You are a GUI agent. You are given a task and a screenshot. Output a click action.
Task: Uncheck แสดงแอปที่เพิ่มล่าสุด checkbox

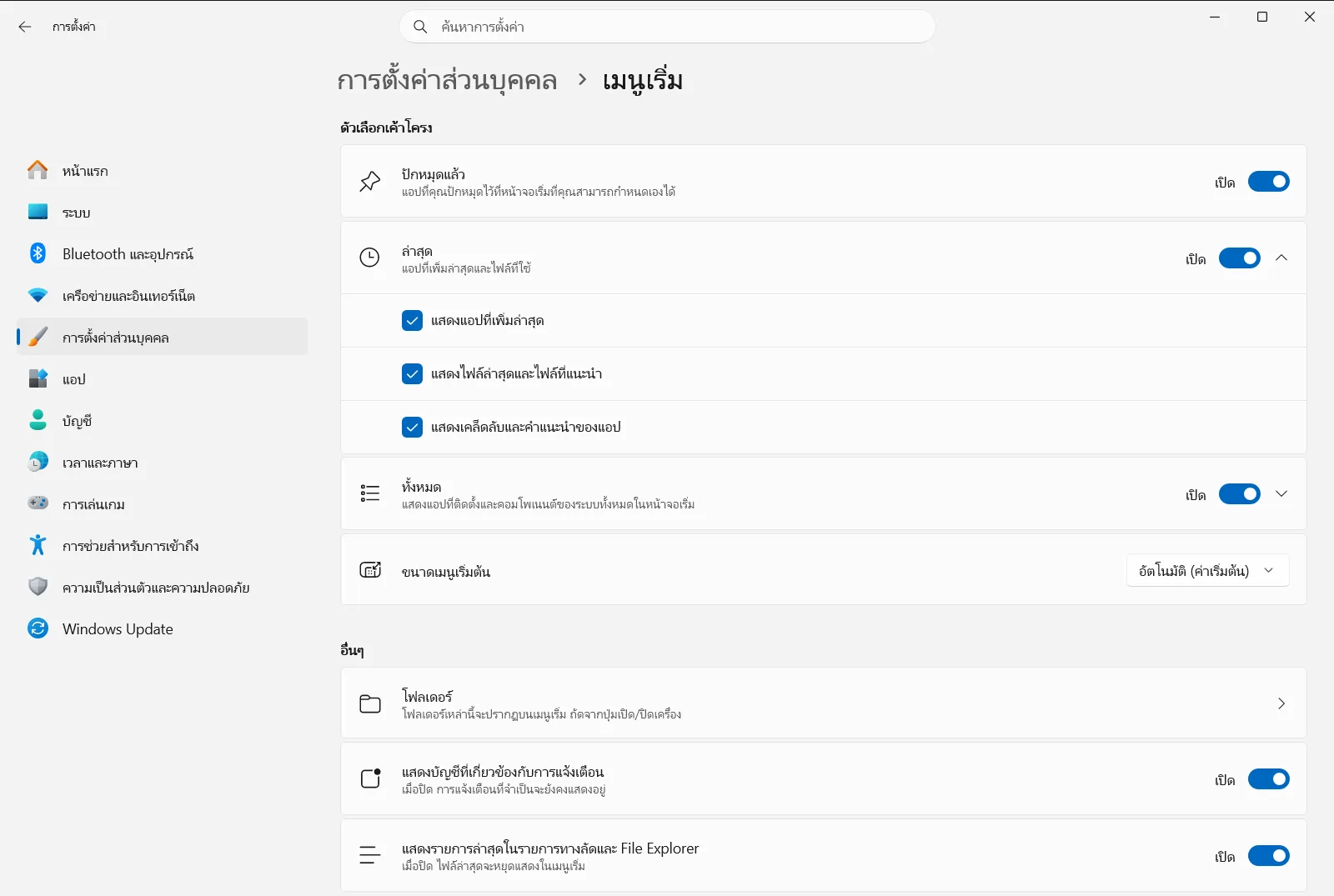412,321
